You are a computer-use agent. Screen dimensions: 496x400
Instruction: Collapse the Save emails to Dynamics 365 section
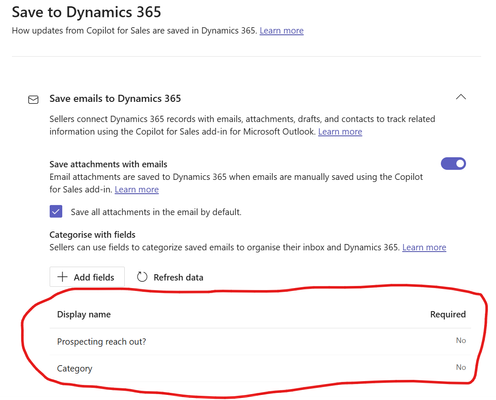[461, 97]
